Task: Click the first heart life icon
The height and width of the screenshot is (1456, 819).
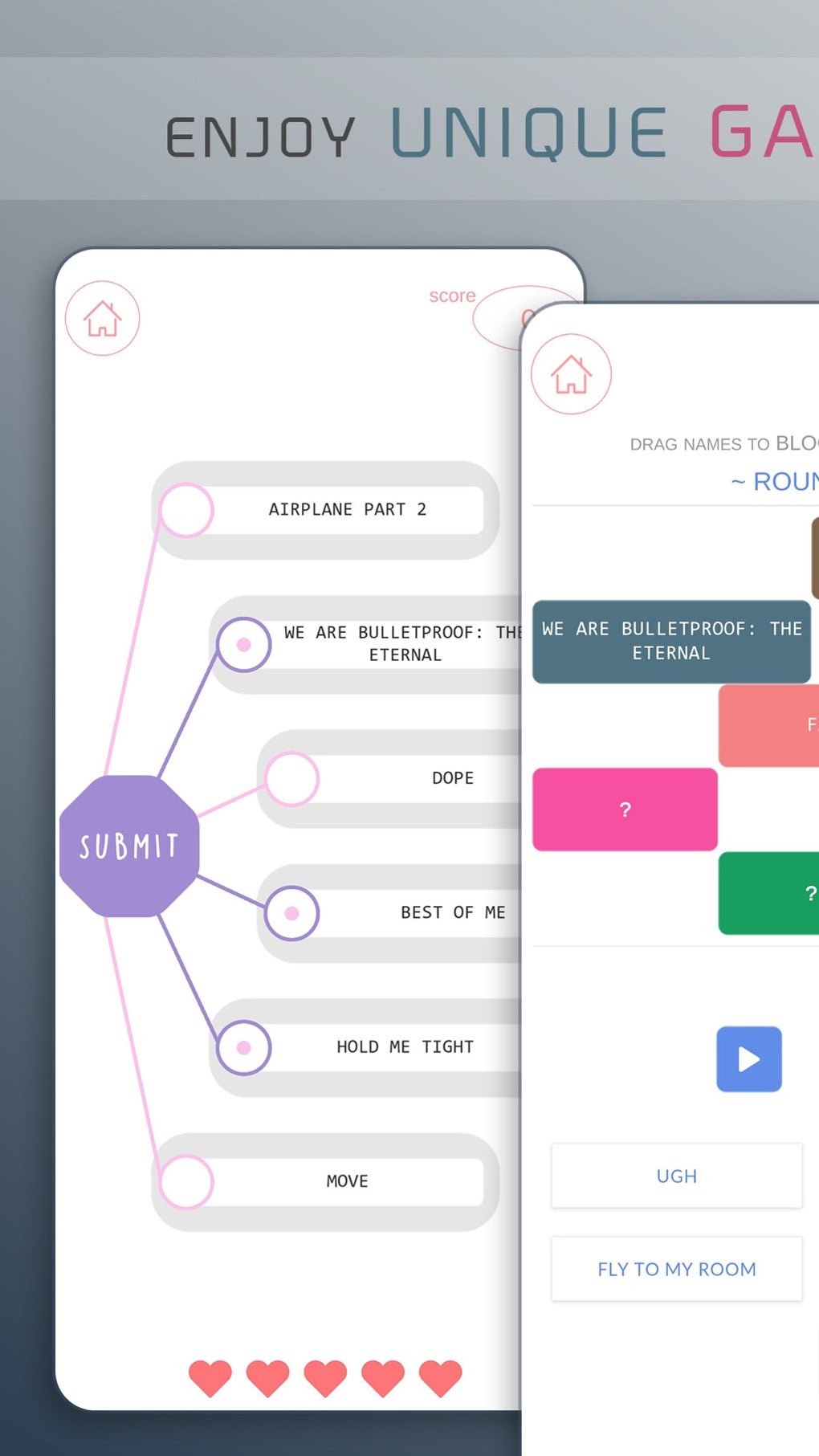Action: (x=210, y=1378)
